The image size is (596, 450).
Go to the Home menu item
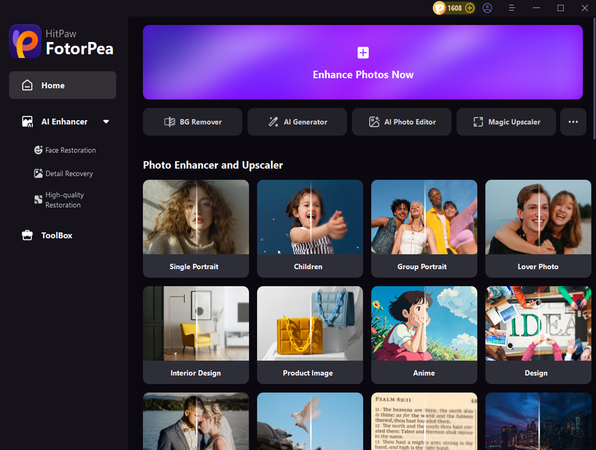coord(63,85)
